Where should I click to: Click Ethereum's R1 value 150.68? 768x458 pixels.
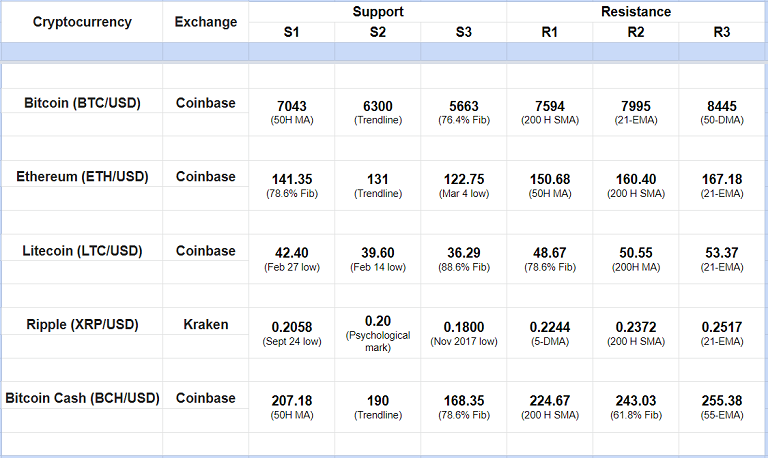click(549, 180)
